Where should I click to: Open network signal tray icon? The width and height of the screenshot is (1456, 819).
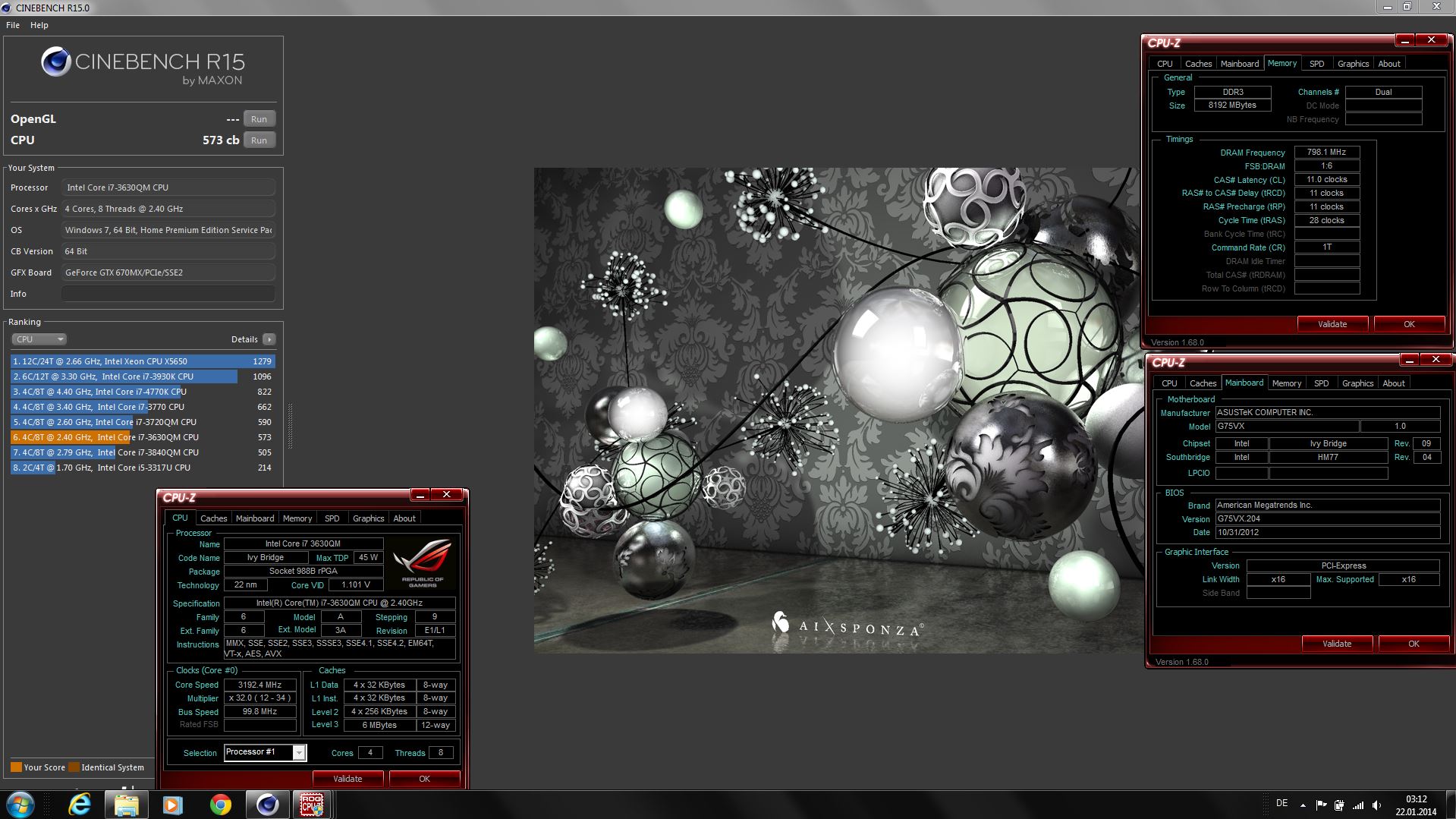[x=1358, y=805]
